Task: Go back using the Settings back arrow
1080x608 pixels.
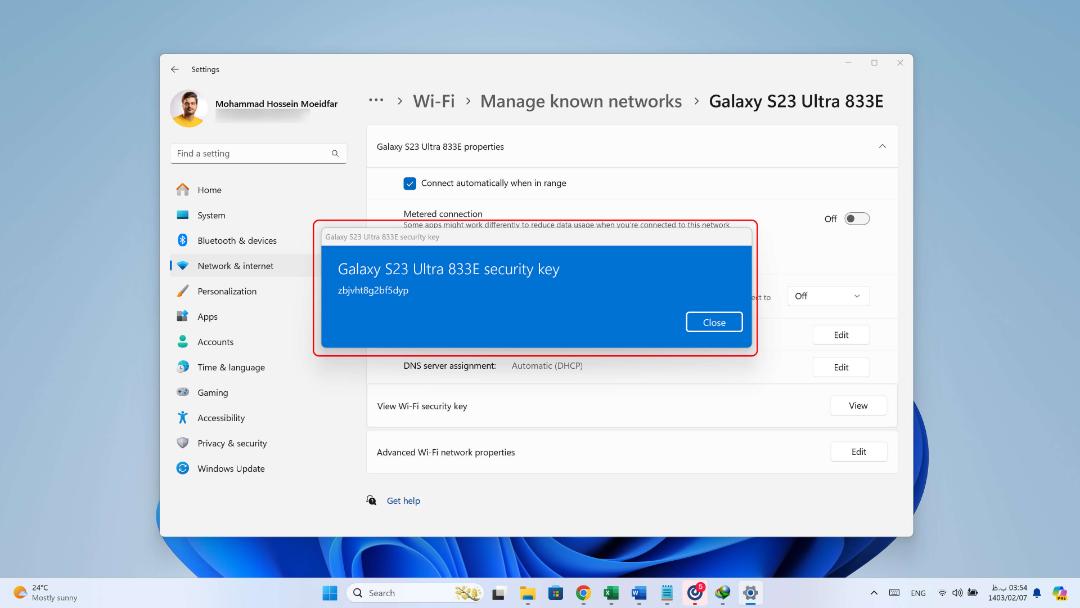Action: pos(174,69)
